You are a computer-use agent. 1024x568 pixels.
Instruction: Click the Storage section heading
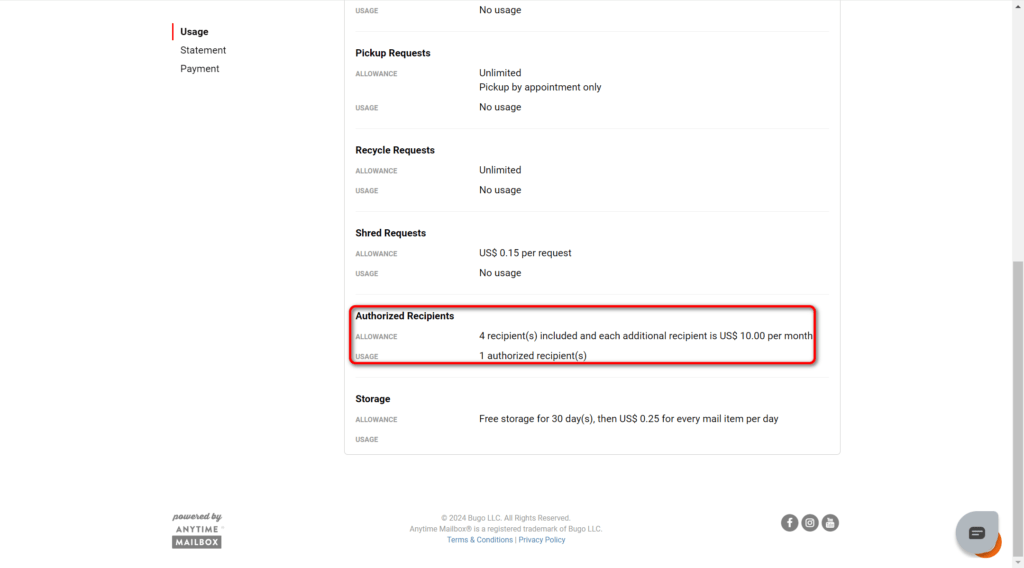pos(373,399)
